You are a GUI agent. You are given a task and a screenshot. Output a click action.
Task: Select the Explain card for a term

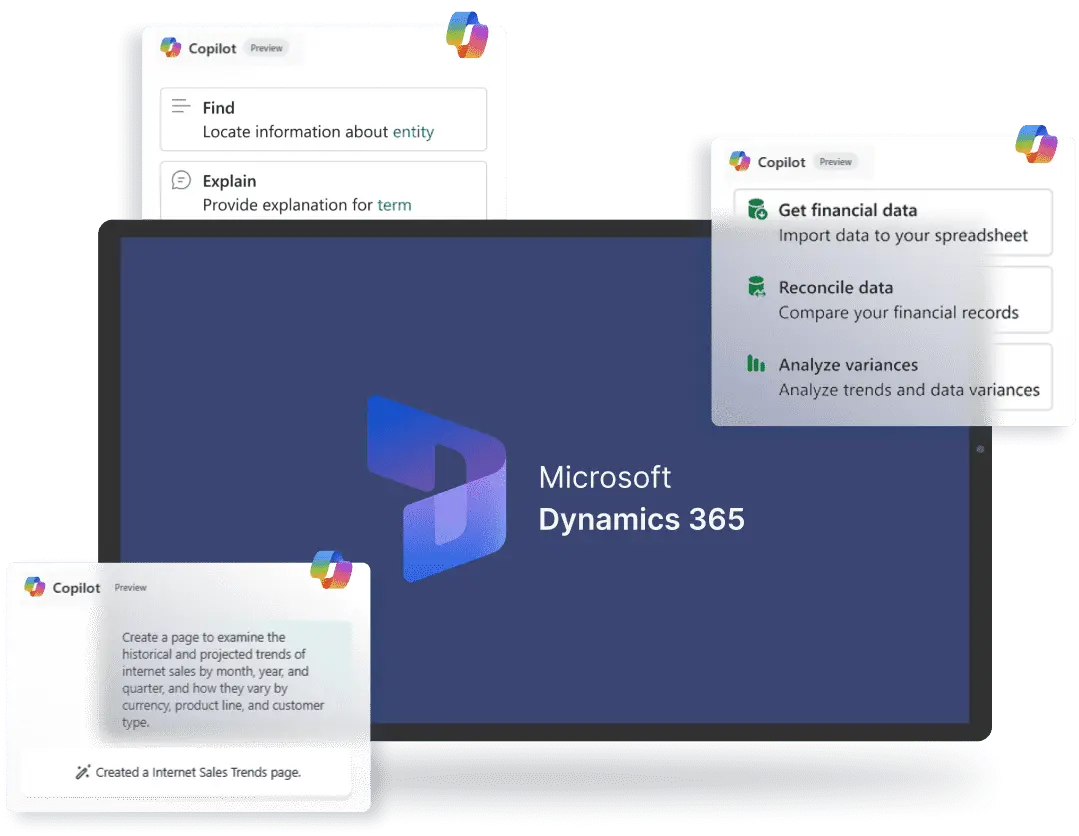[323, 191]
